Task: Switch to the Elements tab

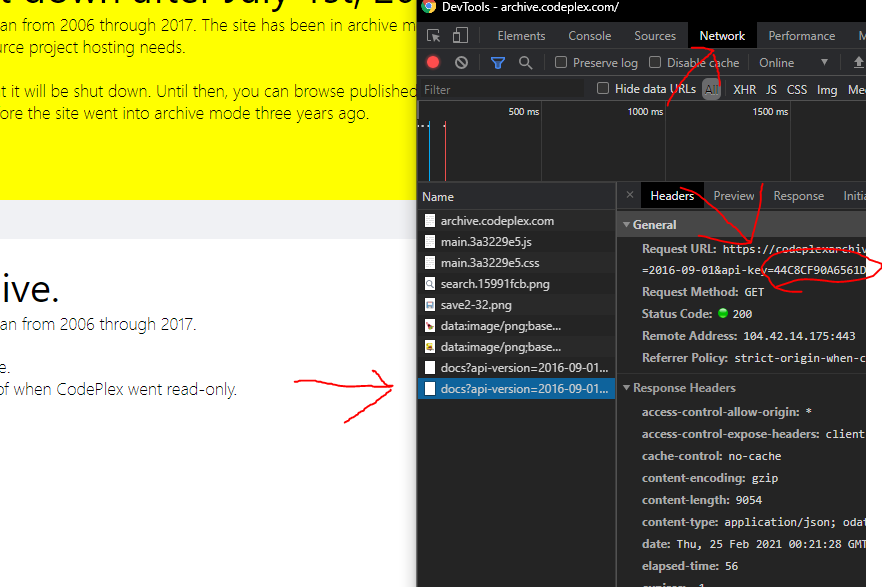Action: tap(521, 36)
